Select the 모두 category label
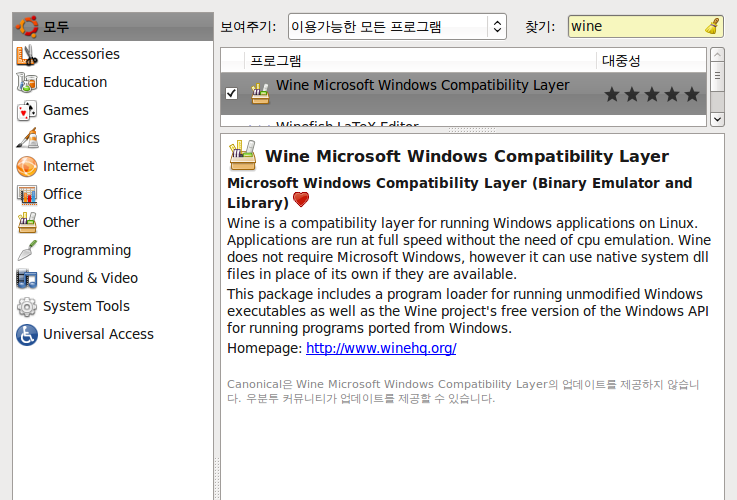The image size is (737, 500). coord(56,26)
